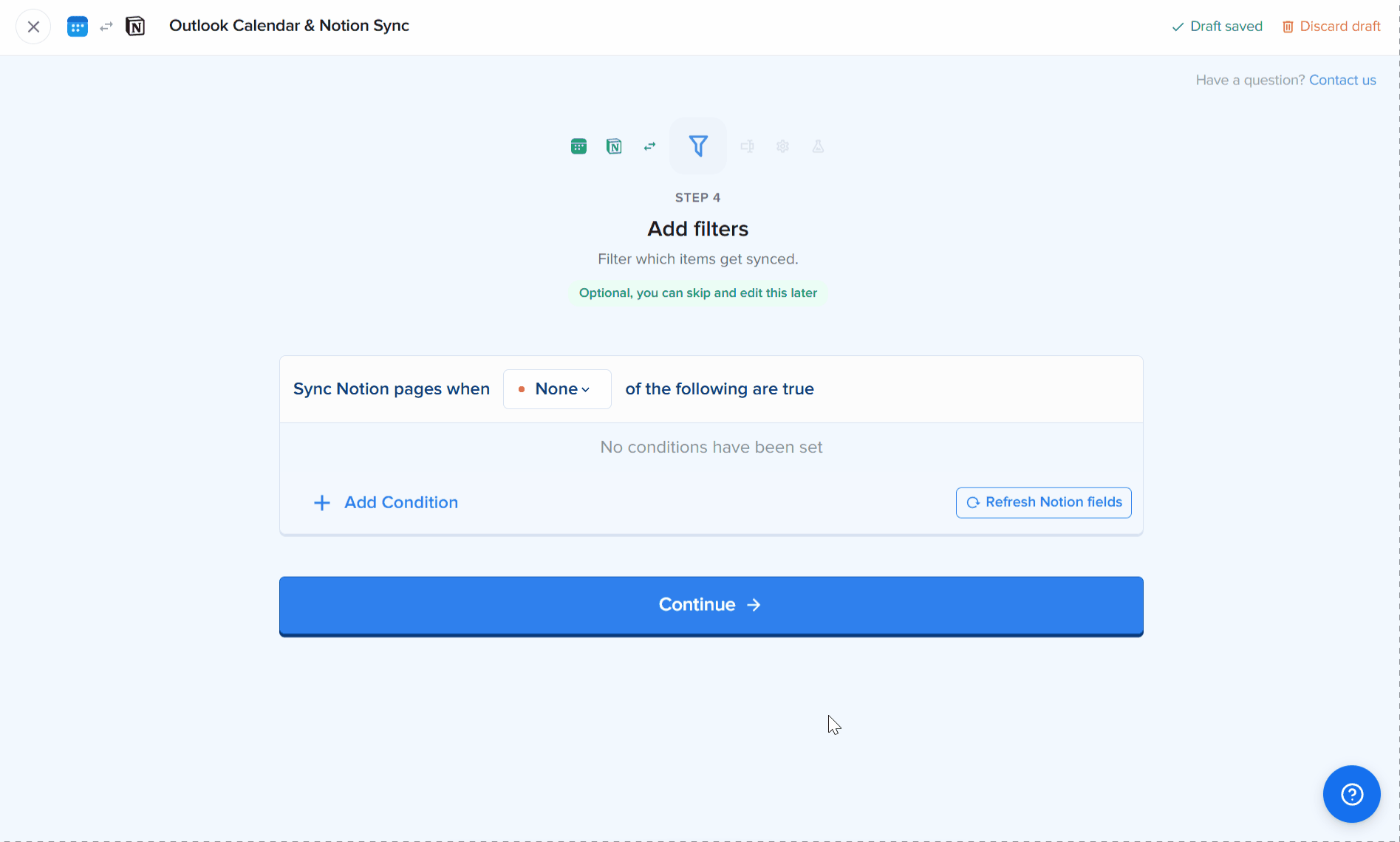Click the plus icon beside Add Condition
1400x842 pixels.
click(x=322, y=503)
